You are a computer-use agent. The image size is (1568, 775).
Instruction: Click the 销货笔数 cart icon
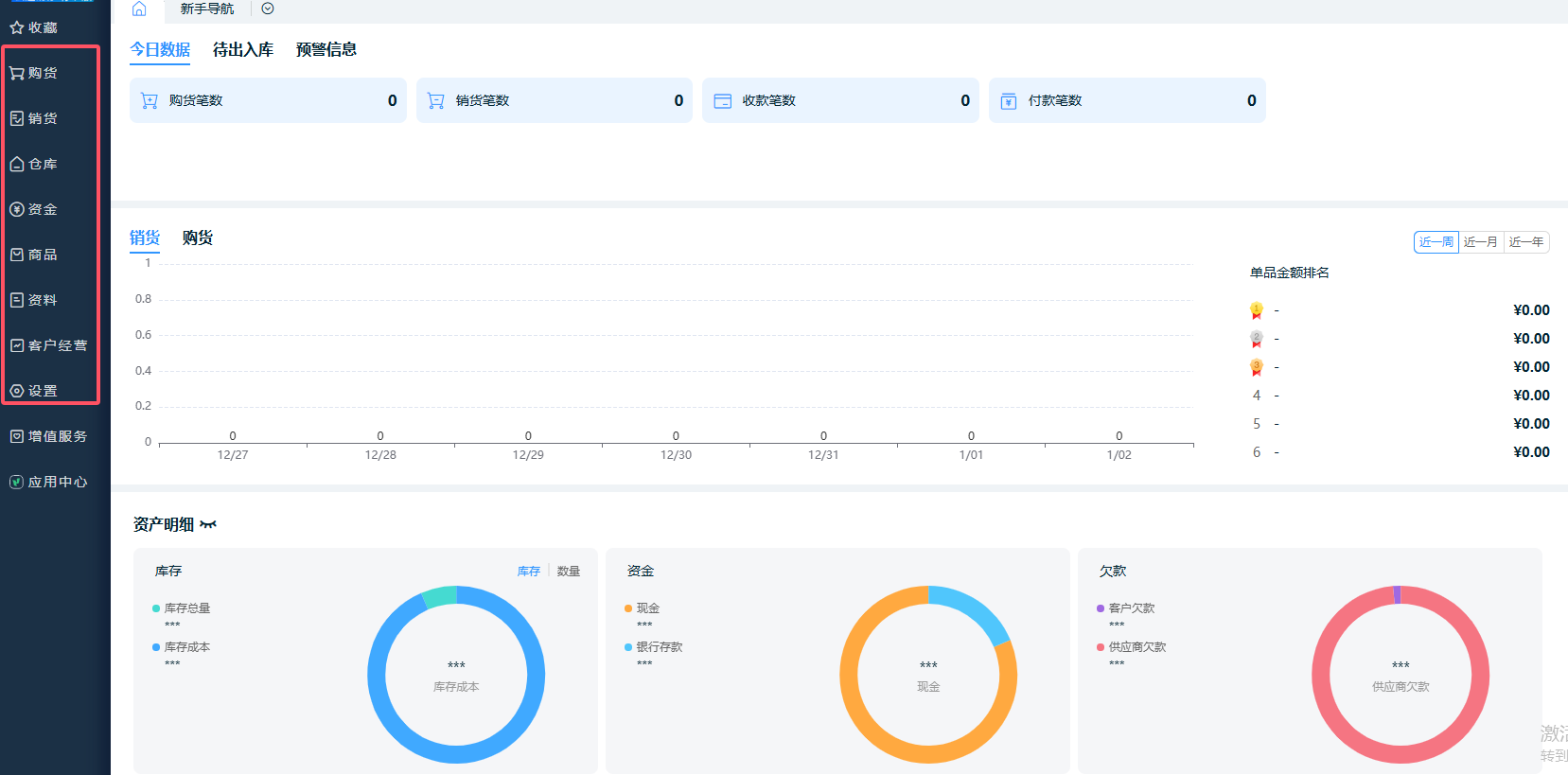click(436, 100)
